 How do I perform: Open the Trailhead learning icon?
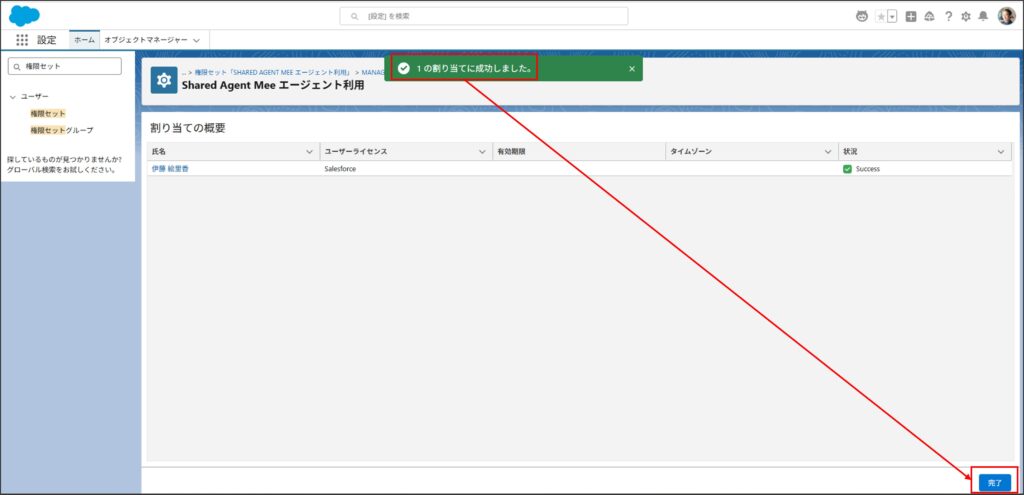929,16
